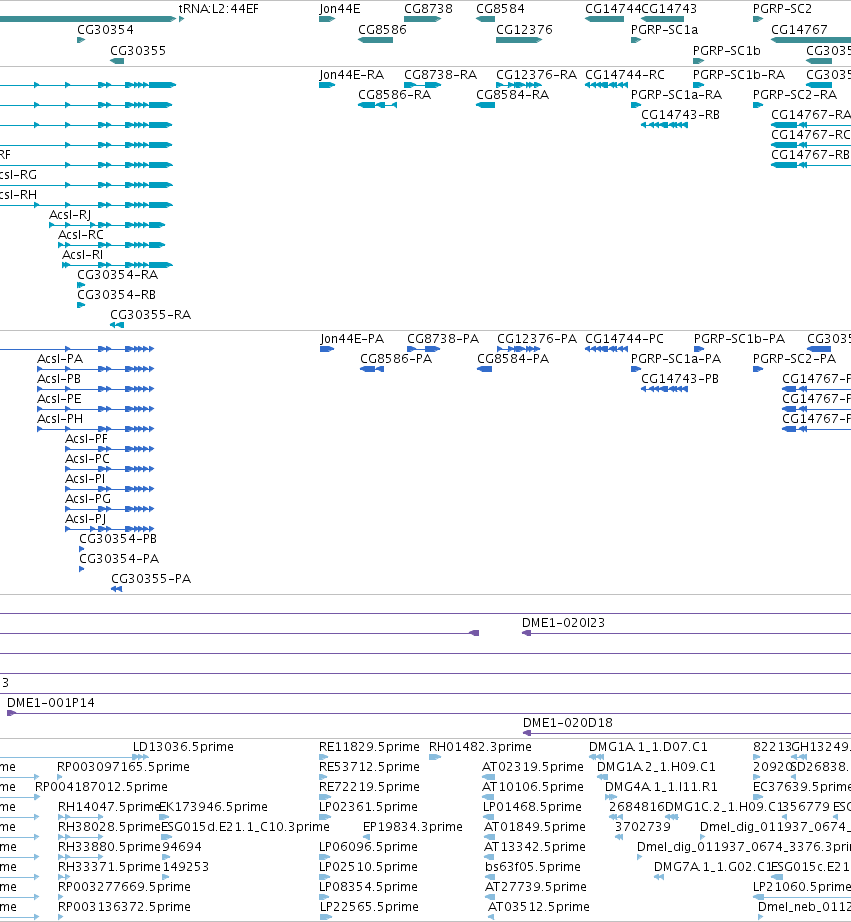Open the Acsl-PH protein label
Image resolution: width=851 pixels, height=922 pixels.
click(x=60, y=419)
